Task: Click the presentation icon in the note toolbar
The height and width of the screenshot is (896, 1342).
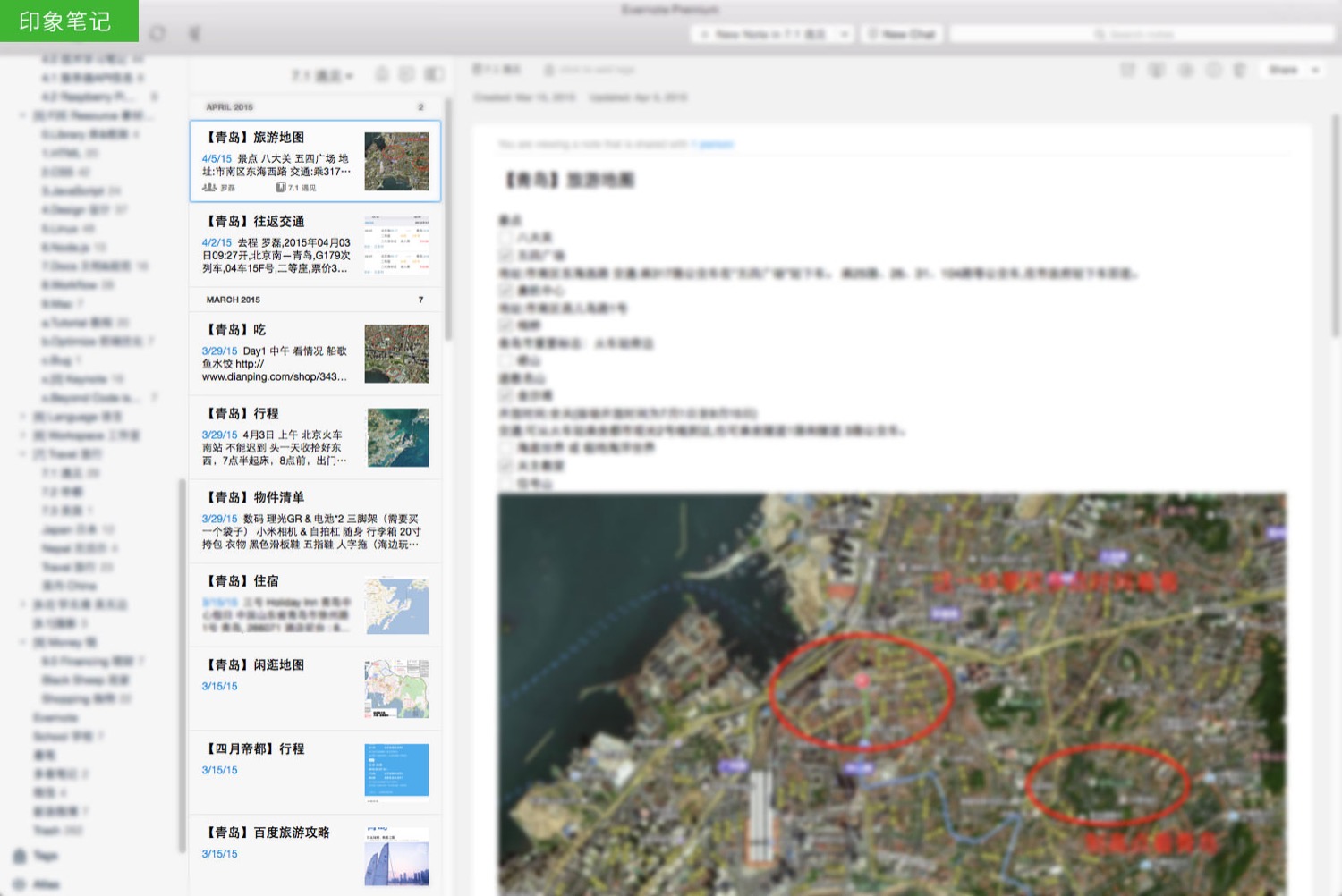Action: coord(1157,70)
